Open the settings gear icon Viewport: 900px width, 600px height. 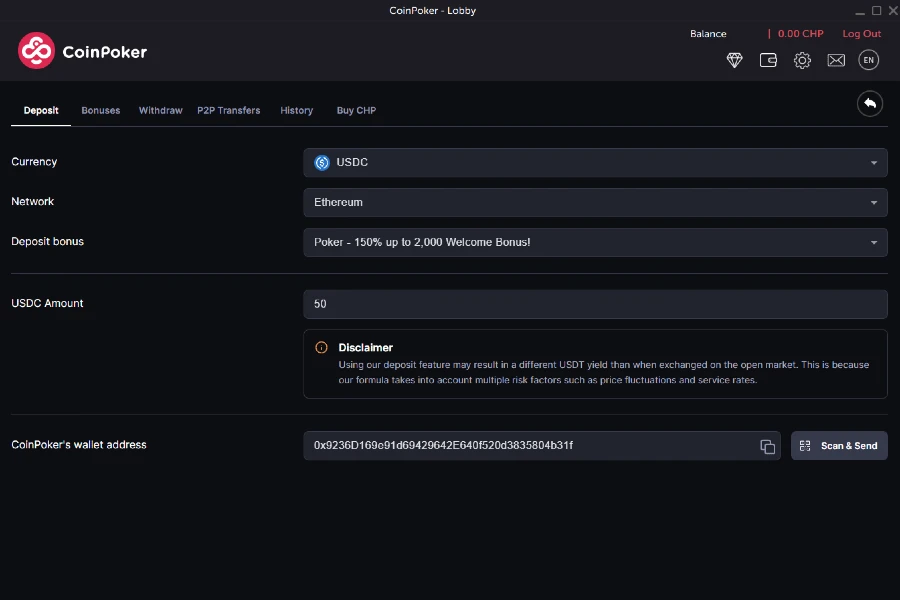[802, 60]
